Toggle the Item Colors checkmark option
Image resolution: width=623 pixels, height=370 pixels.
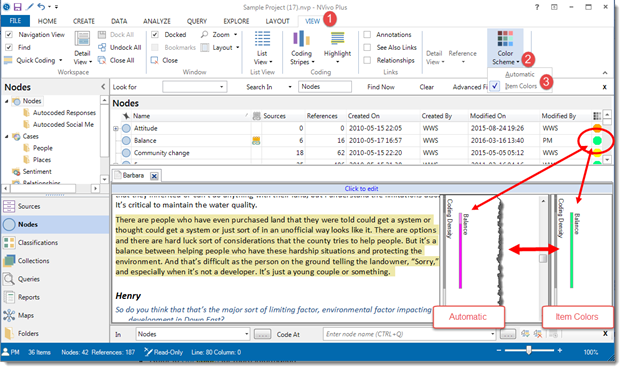pos(495,86)
